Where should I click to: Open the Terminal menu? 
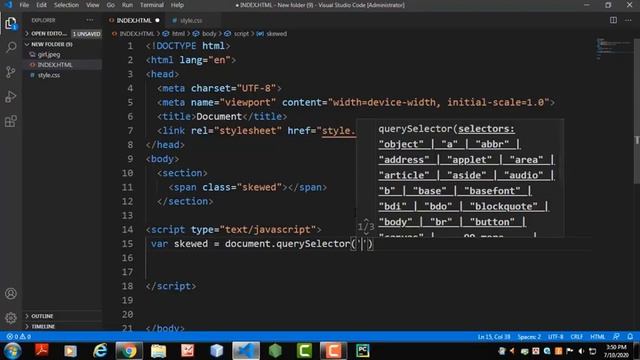(152, 5)
